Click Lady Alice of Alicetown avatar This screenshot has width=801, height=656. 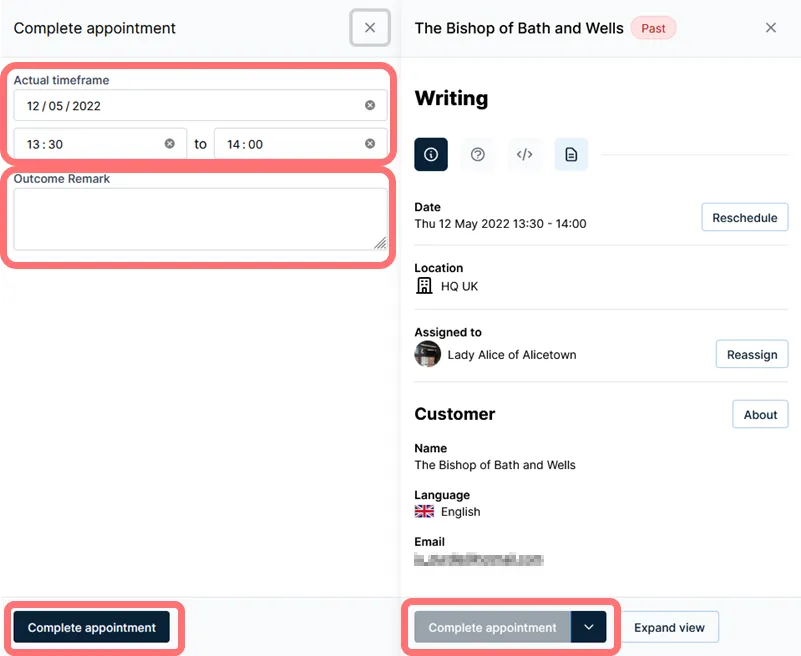click(428, 354)
